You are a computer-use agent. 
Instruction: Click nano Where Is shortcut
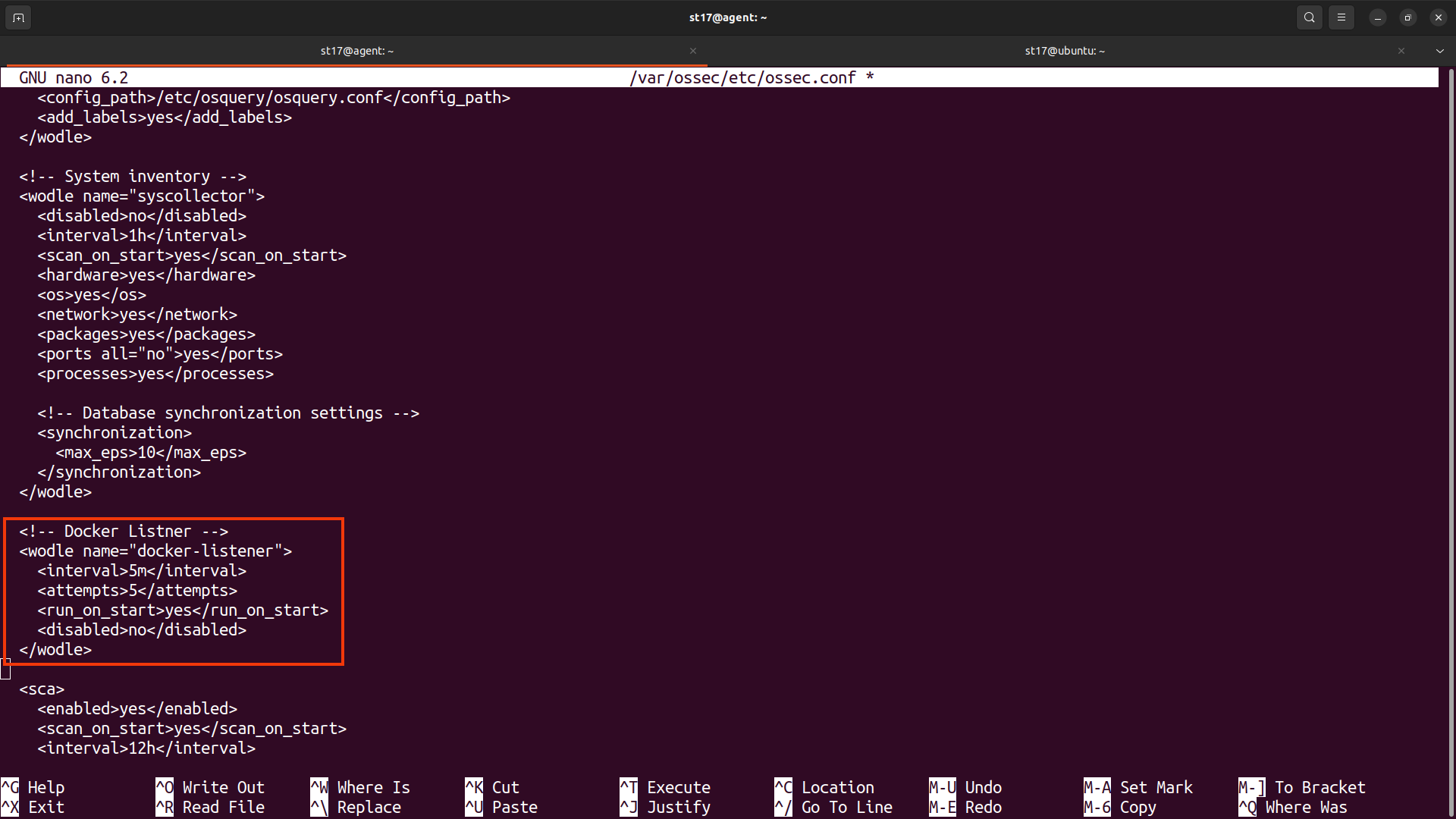click(x=360, y=787)
